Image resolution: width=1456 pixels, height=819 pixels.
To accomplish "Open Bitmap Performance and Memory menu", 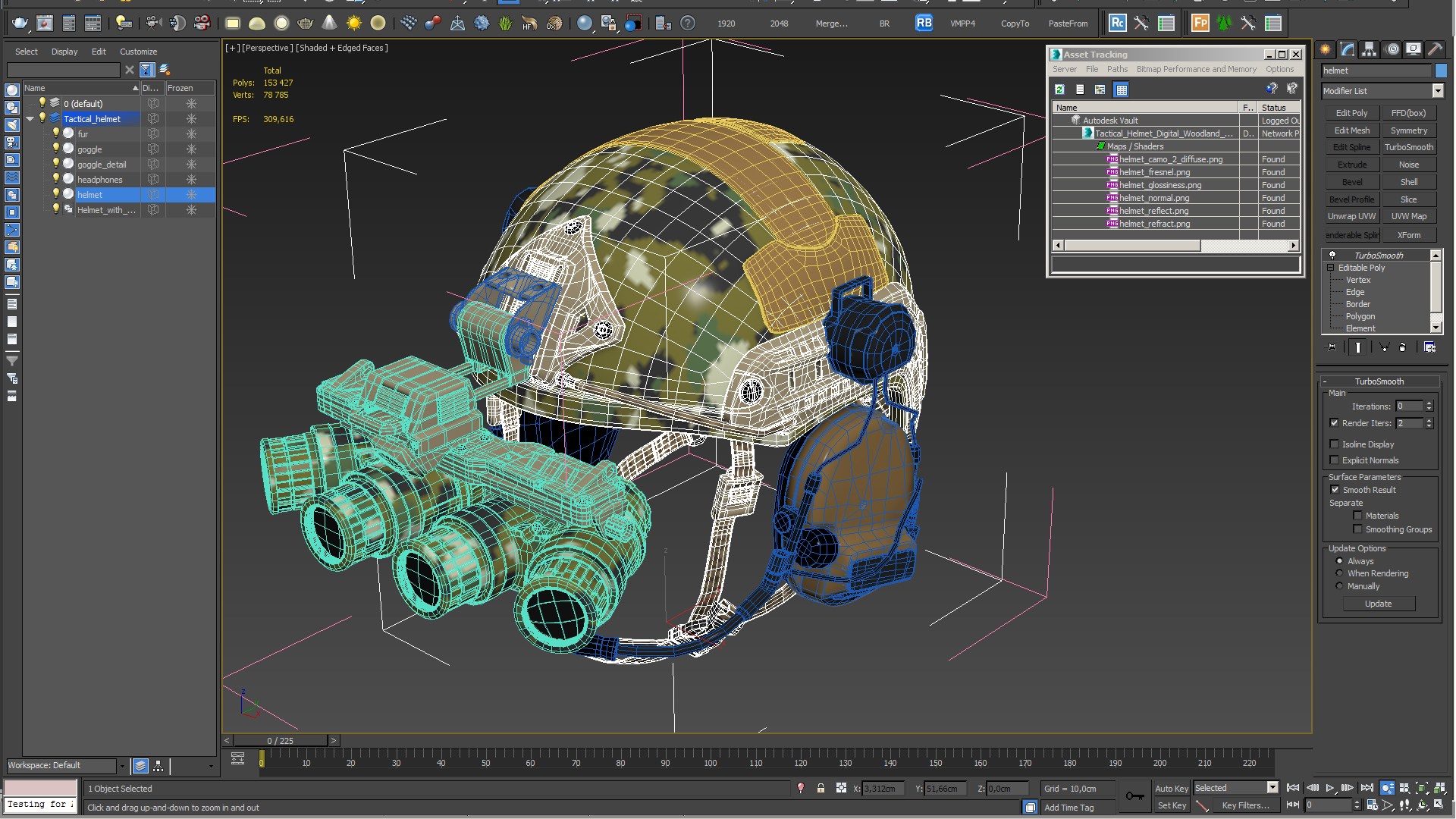I will 1195,69.
